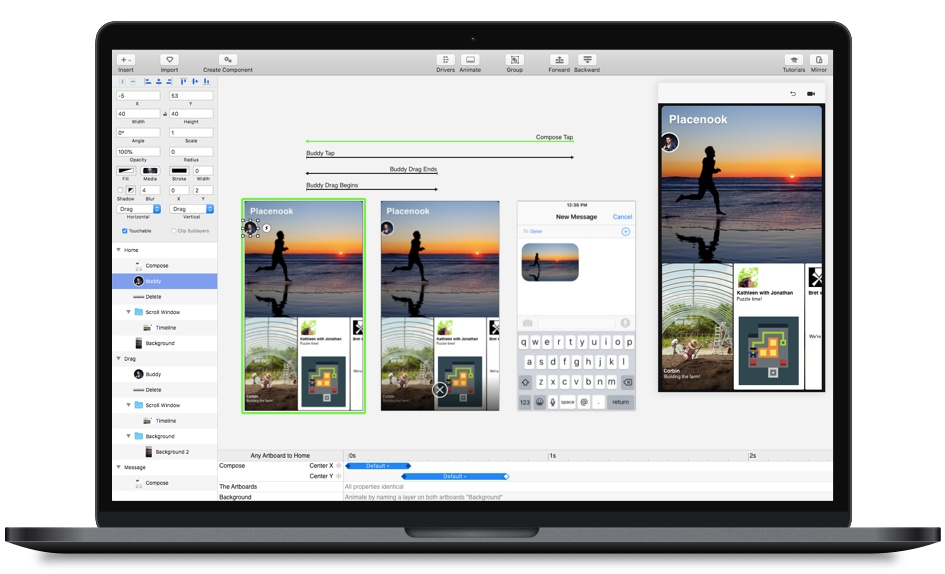Click the Create Component icon

pos(228,60)
